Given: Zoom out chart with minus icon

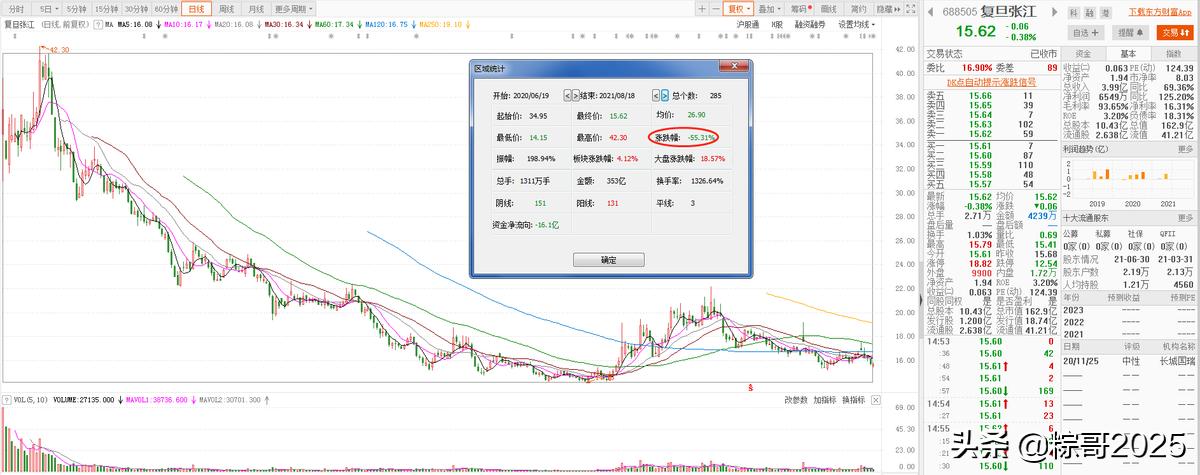Looking at the screenshot, I should click(715, 9).
